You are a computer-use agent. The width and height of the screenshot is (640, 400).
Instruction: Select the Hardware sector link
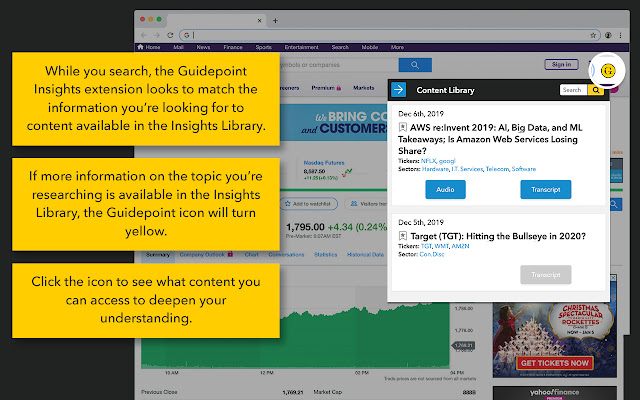(435, 169)
